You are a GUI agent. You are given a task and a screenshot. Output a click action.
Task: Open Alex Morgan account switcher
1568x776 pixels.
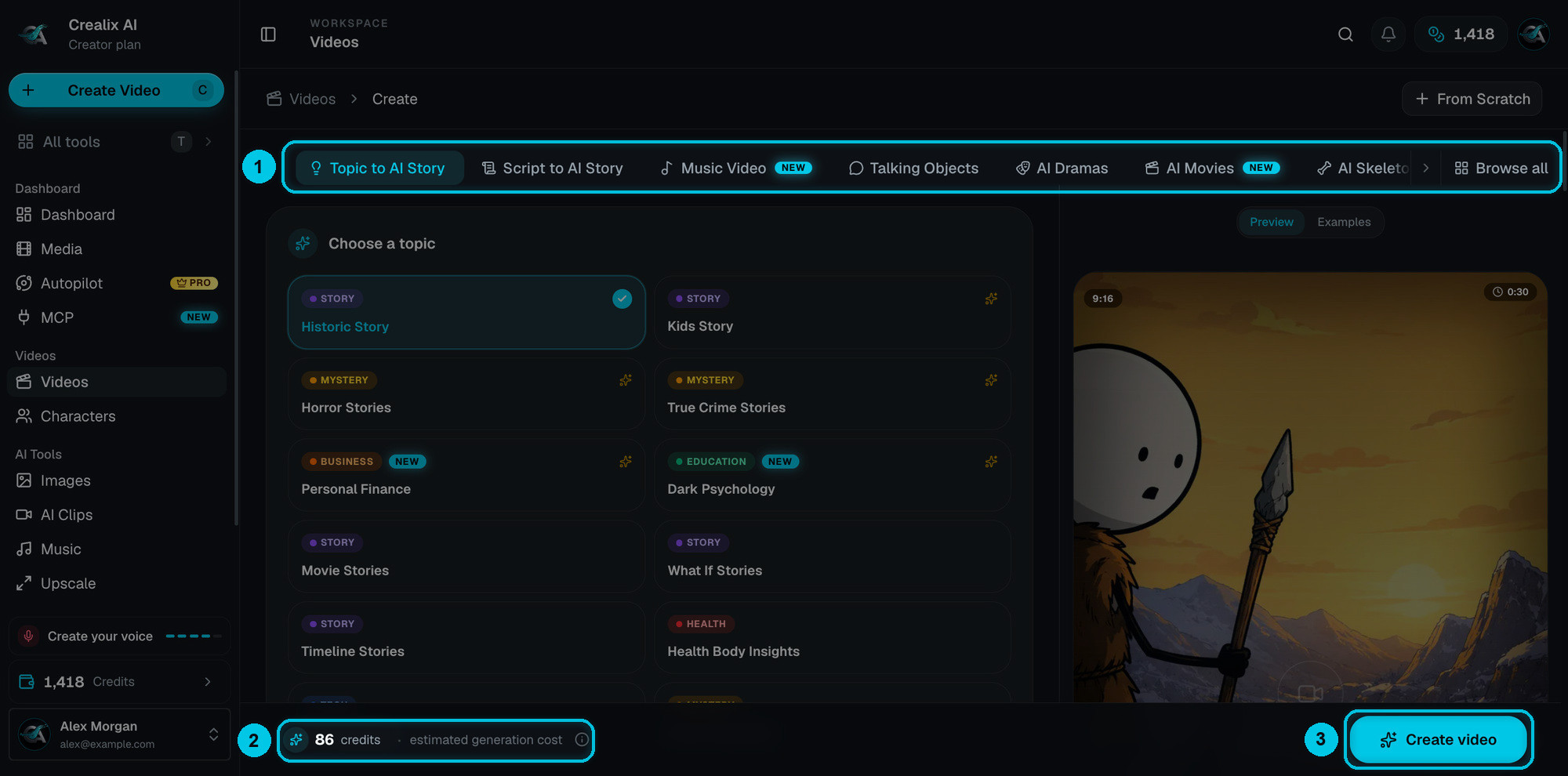click(x=119, y=734)
